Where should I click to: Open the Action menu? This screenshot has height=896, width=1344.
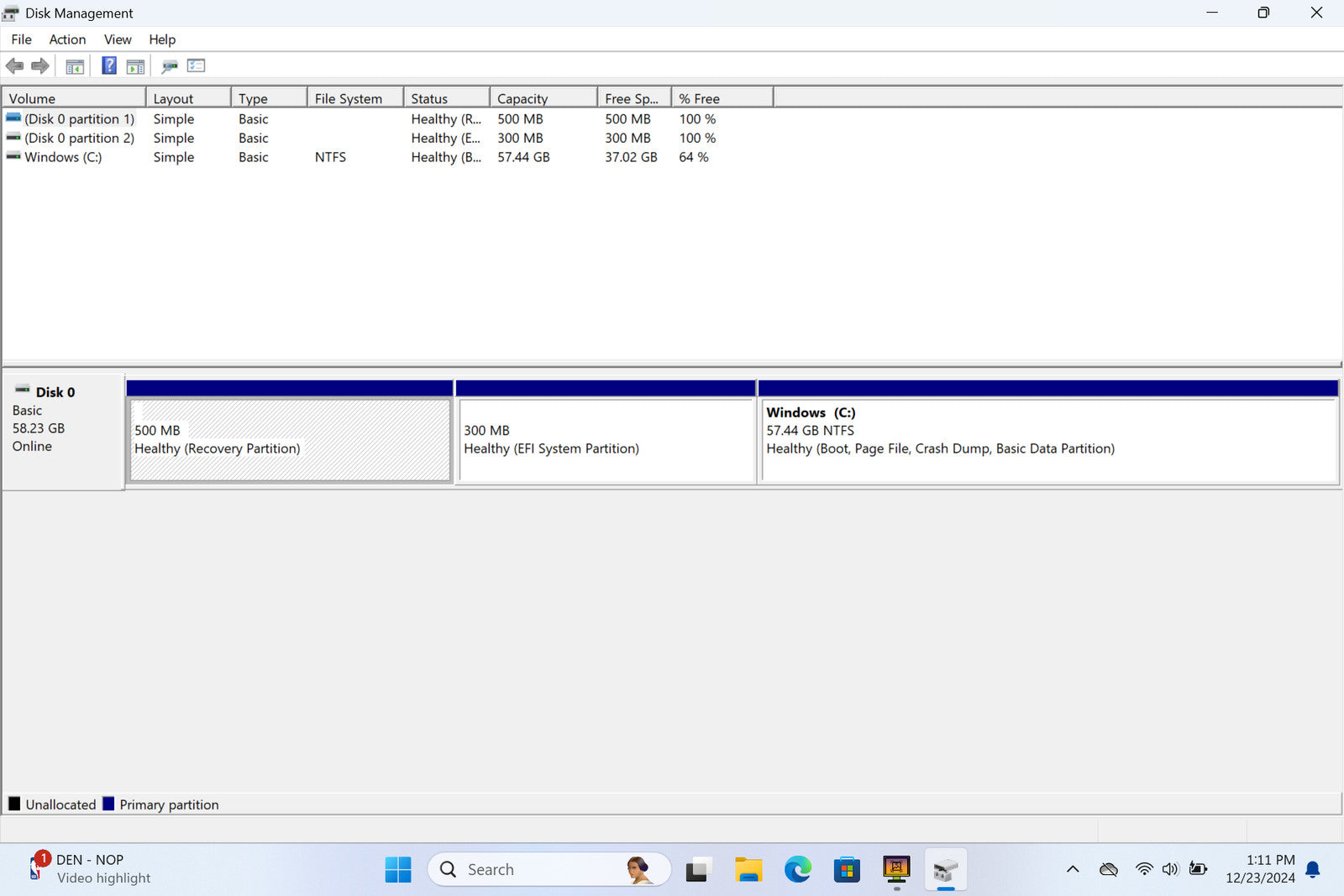click(67, 39)
